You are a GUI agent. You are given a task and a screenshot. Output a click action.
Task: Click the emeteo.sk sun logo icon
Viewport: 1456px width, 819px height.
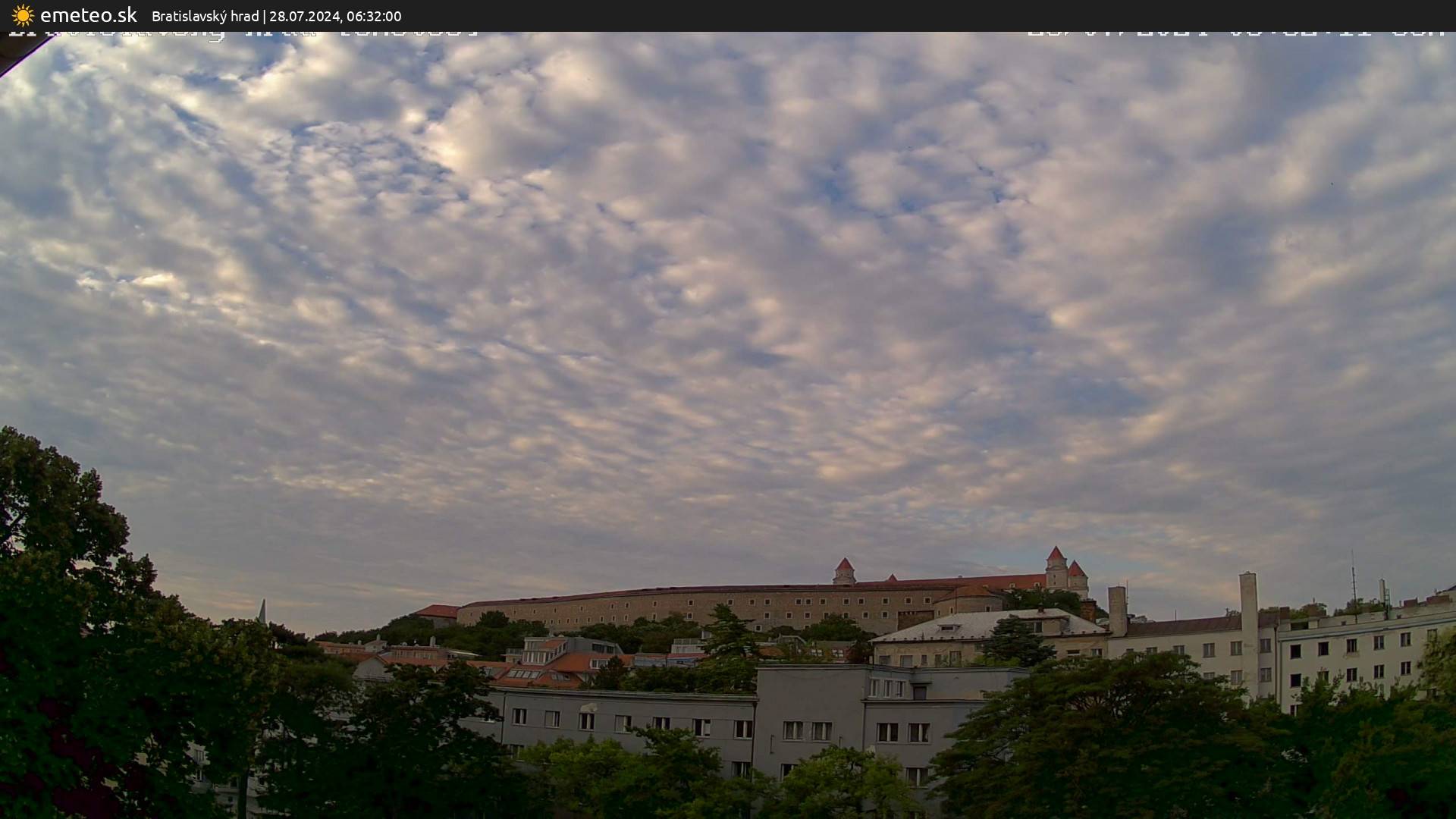(x=23, y=16)
